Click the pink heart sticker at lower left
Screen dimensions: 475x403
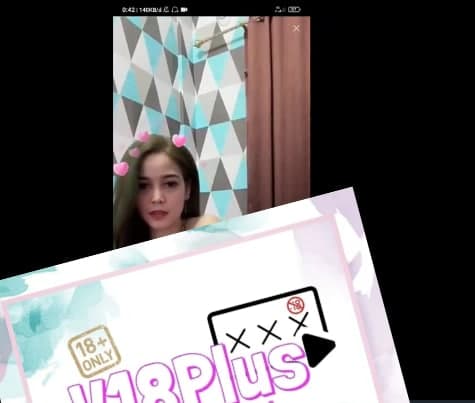121,169
